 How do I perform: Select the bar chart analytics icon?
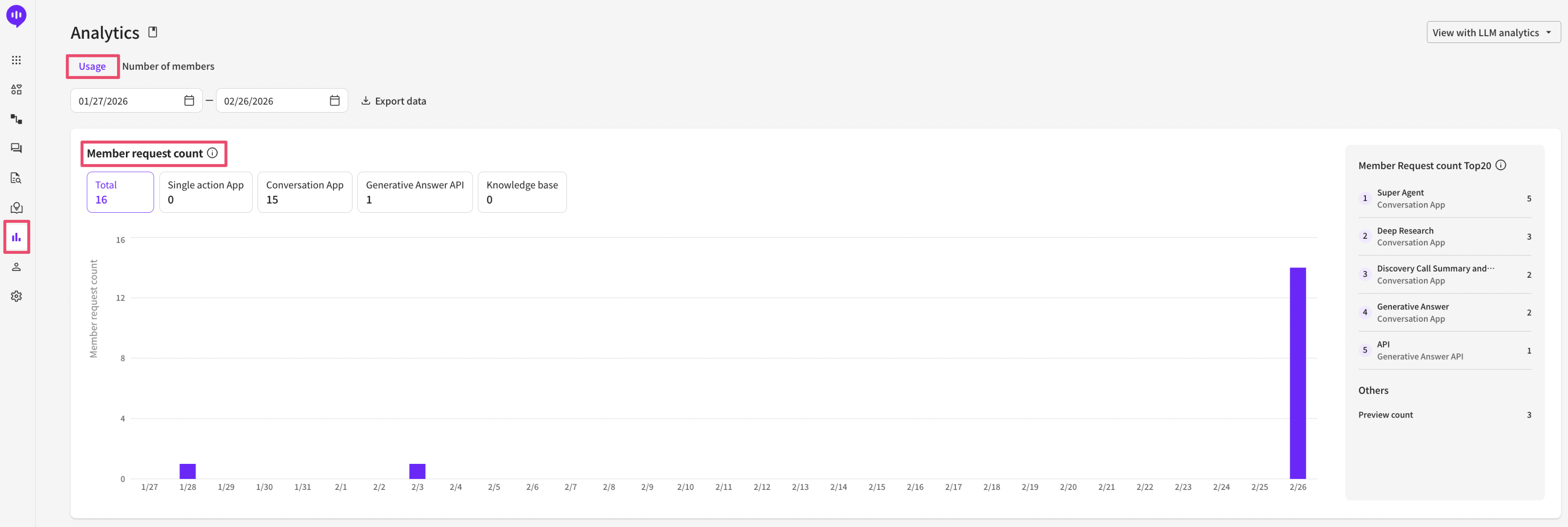click(x=16, y=237)
